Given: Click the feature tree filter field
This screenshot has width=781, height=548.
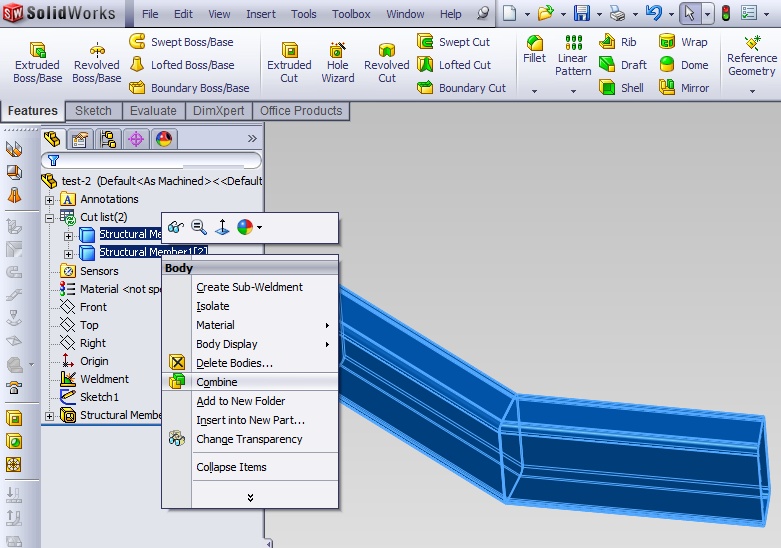Looking at the screenshot, I should click(151, 160).
